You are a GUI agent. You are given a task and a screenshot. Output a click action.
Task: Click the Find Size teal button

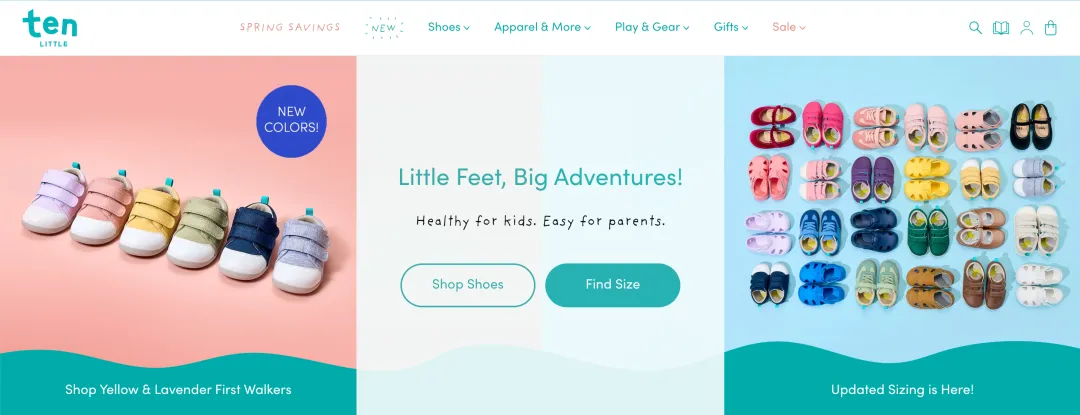(612, 284)
